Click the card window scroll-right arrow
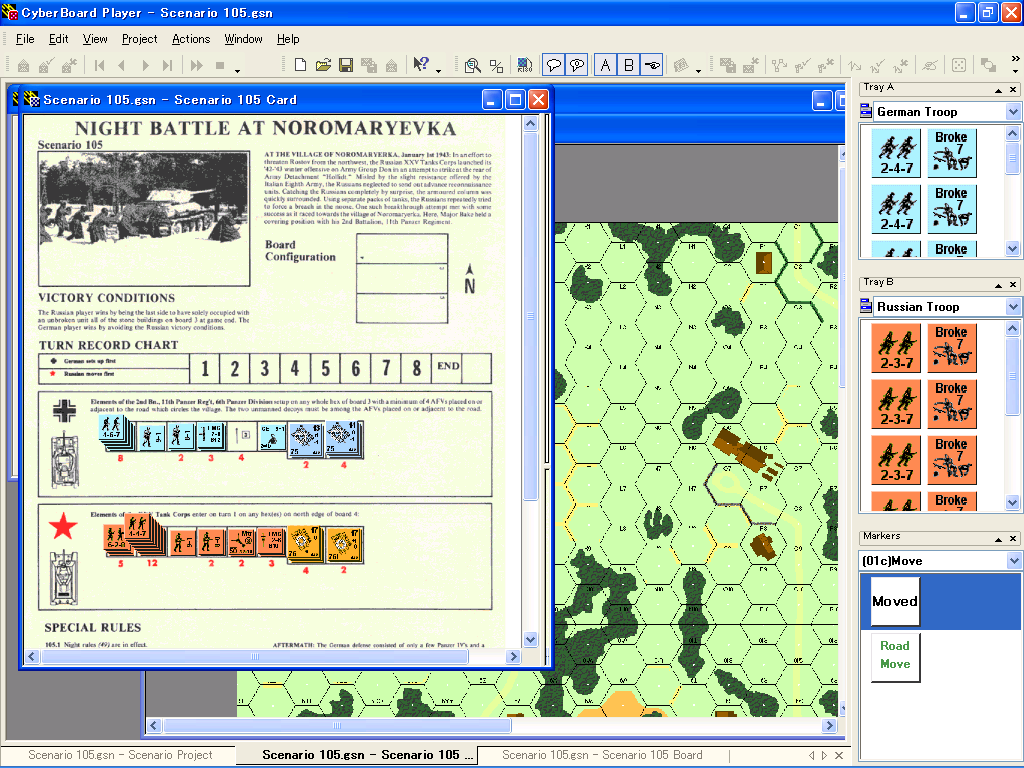Viewport: 1024px width, 768px height. (x=513, y=656)
